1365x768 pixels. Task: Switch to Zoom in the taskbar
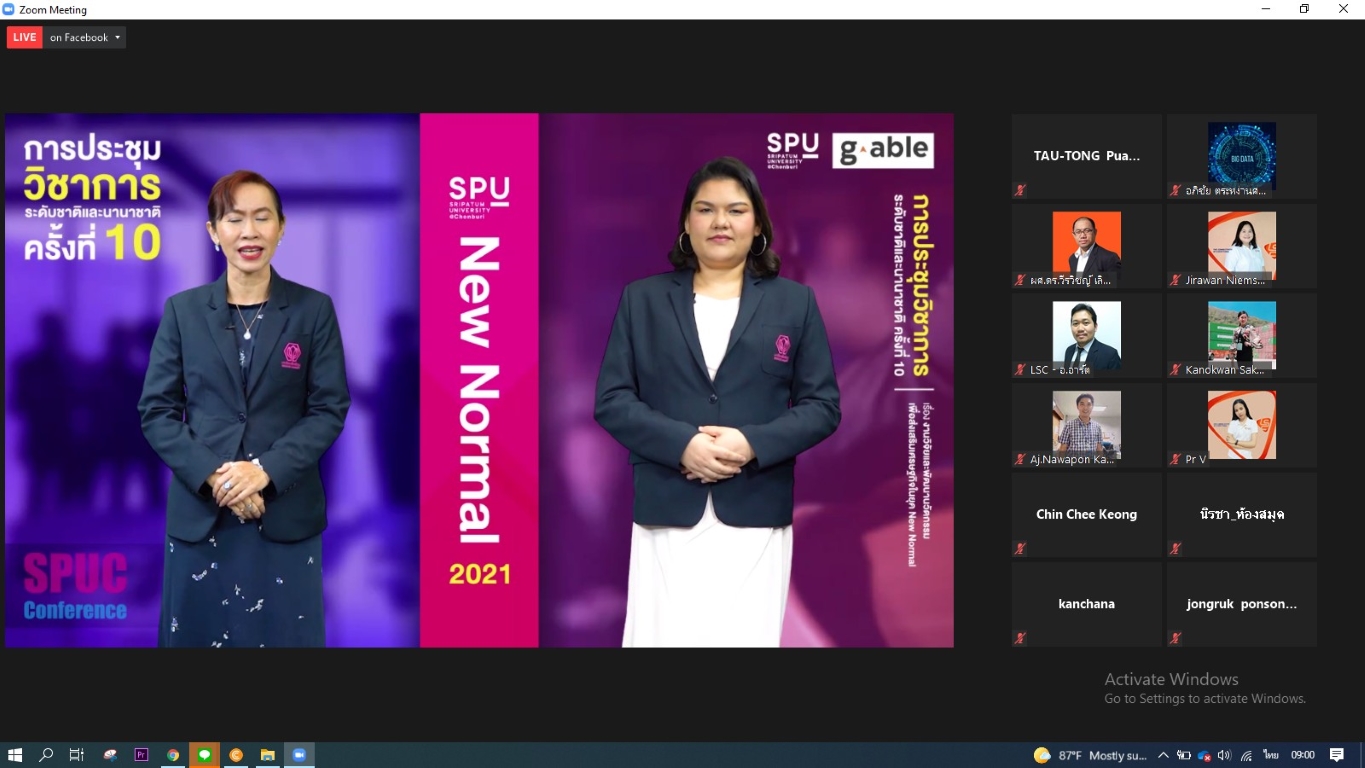[x=299, y=755]
